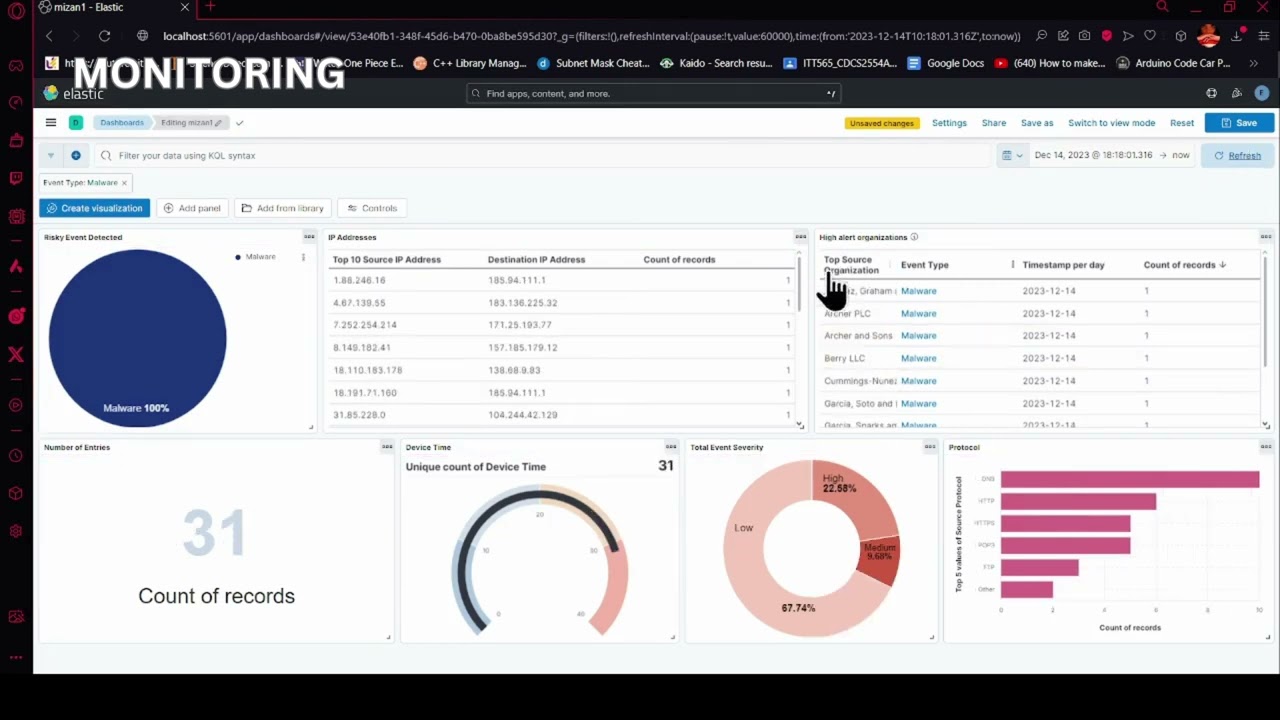This screenshot has height=720, width=1280.
Task: Open Number of Entries panel options
Action: [x=387, y=447]
